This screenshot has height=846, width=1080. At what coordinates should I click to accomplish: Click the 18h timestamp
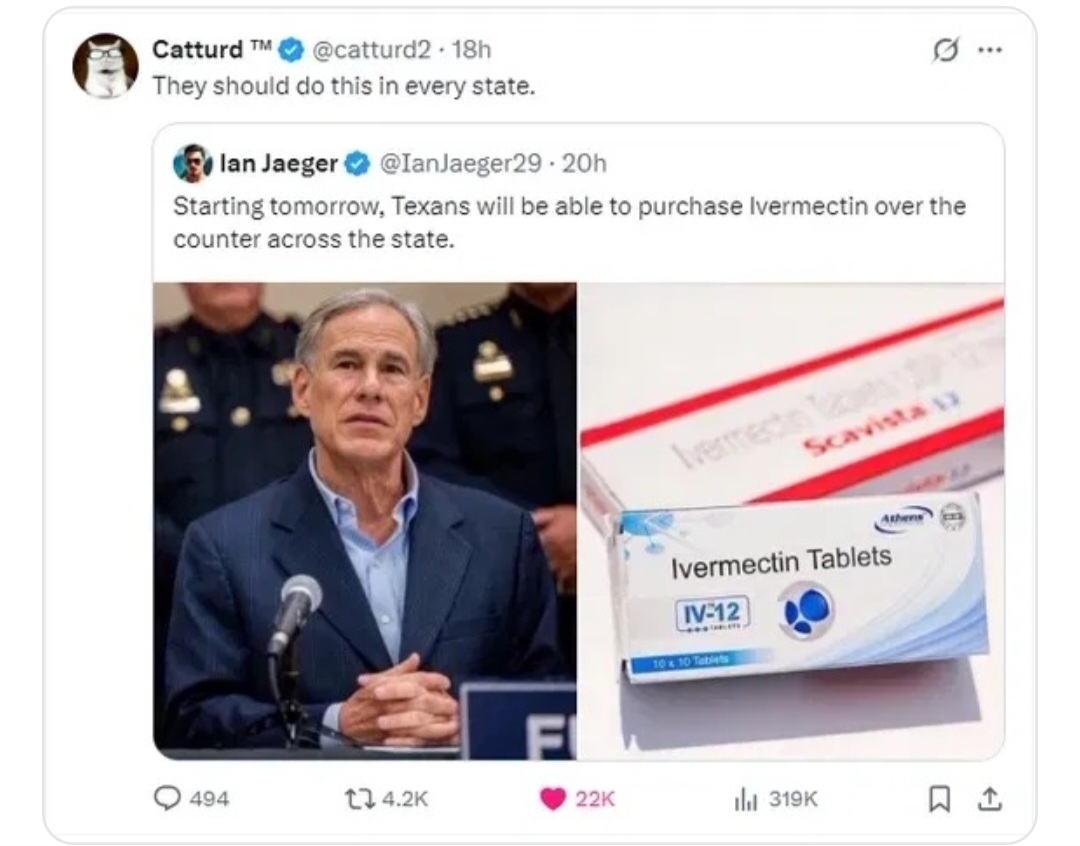coord(471,50)
